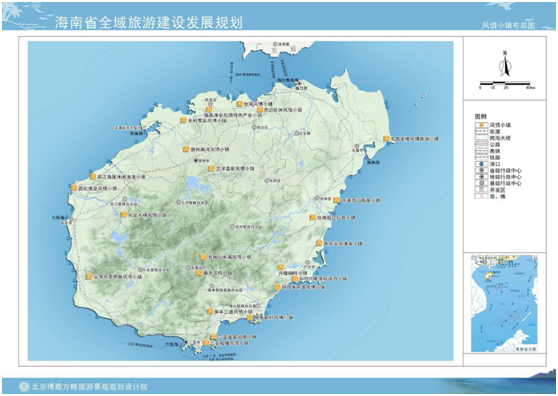Click the 五指山水满风情小镇 marker
Viewport: 558px width, 396px height.
point(203,257)
